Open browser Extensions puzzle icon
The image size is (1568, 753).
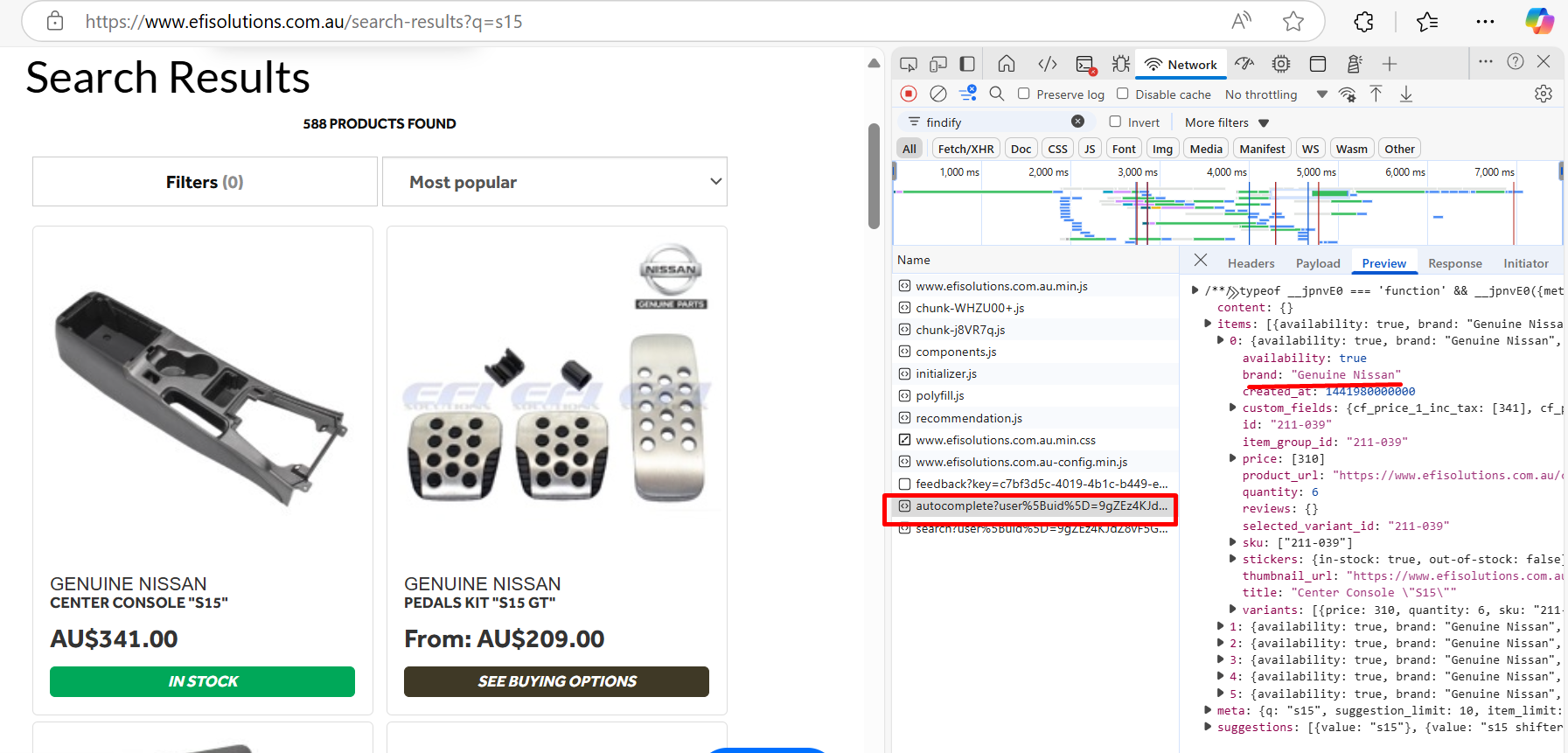click(x=1363, y=22)
